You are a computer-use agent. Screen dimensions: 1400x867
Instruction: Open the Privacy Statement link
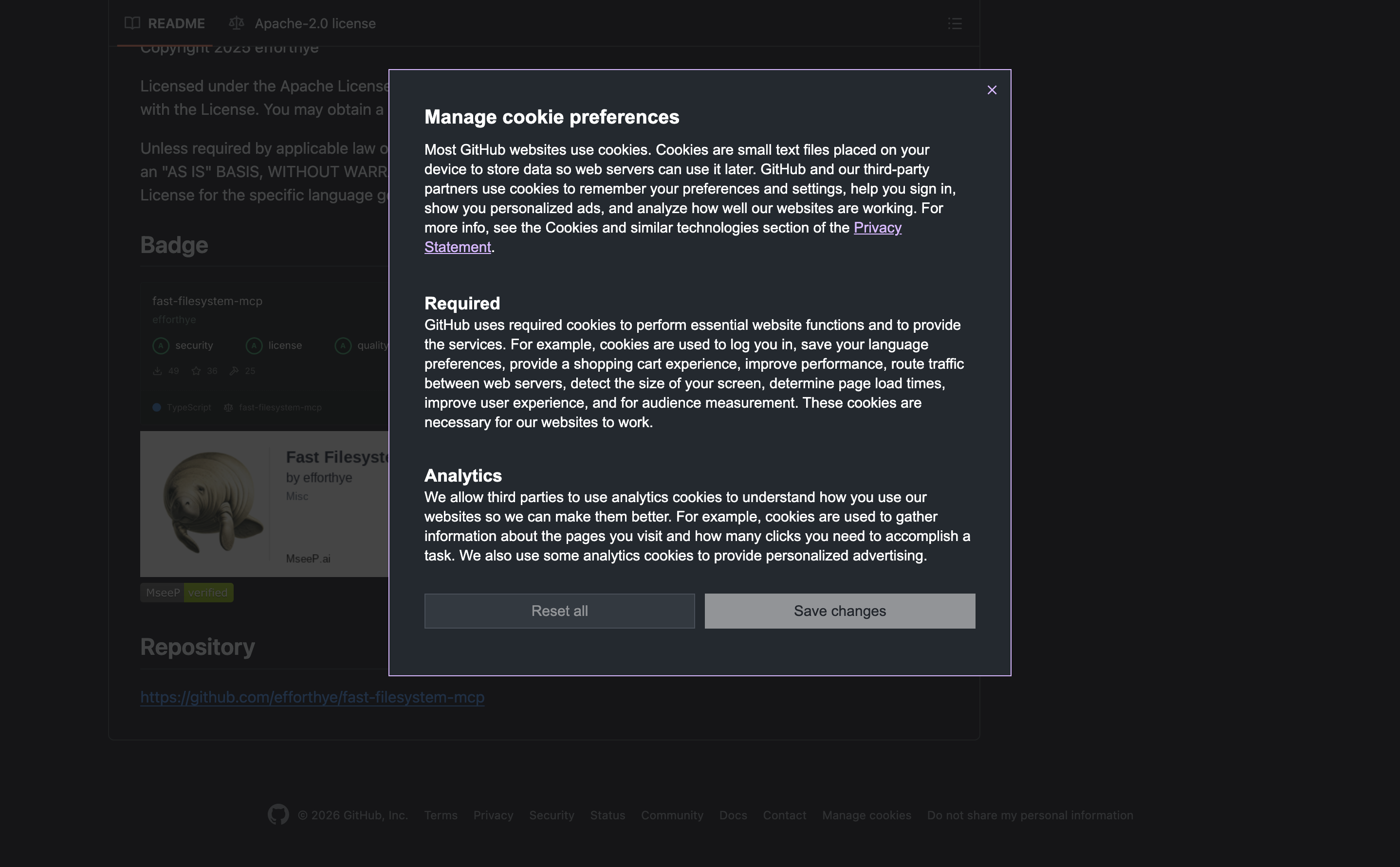877,228
